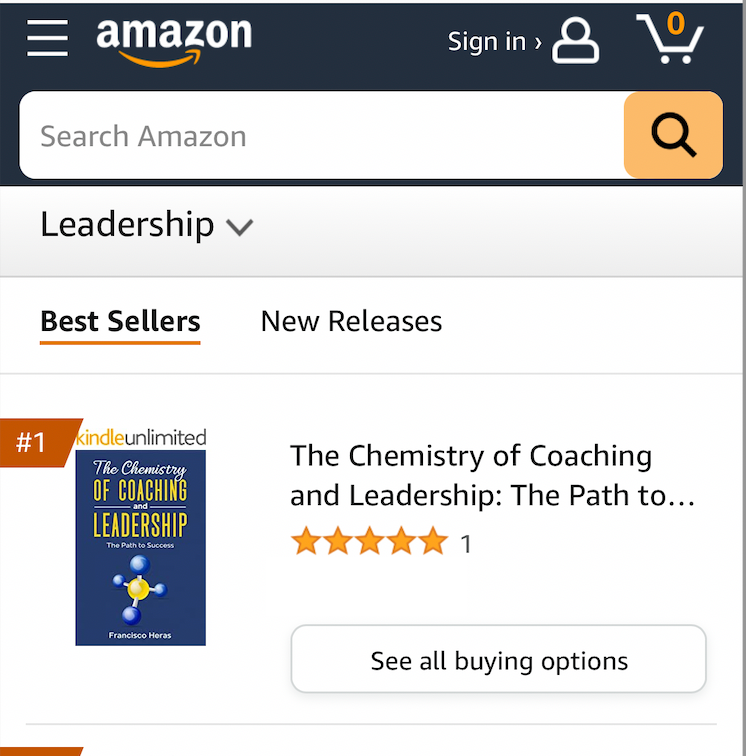The width and height of the screenshot is (746, 756).
Task: Open The Chemistry of Coaching title link
Action: [x=492, y=476]
